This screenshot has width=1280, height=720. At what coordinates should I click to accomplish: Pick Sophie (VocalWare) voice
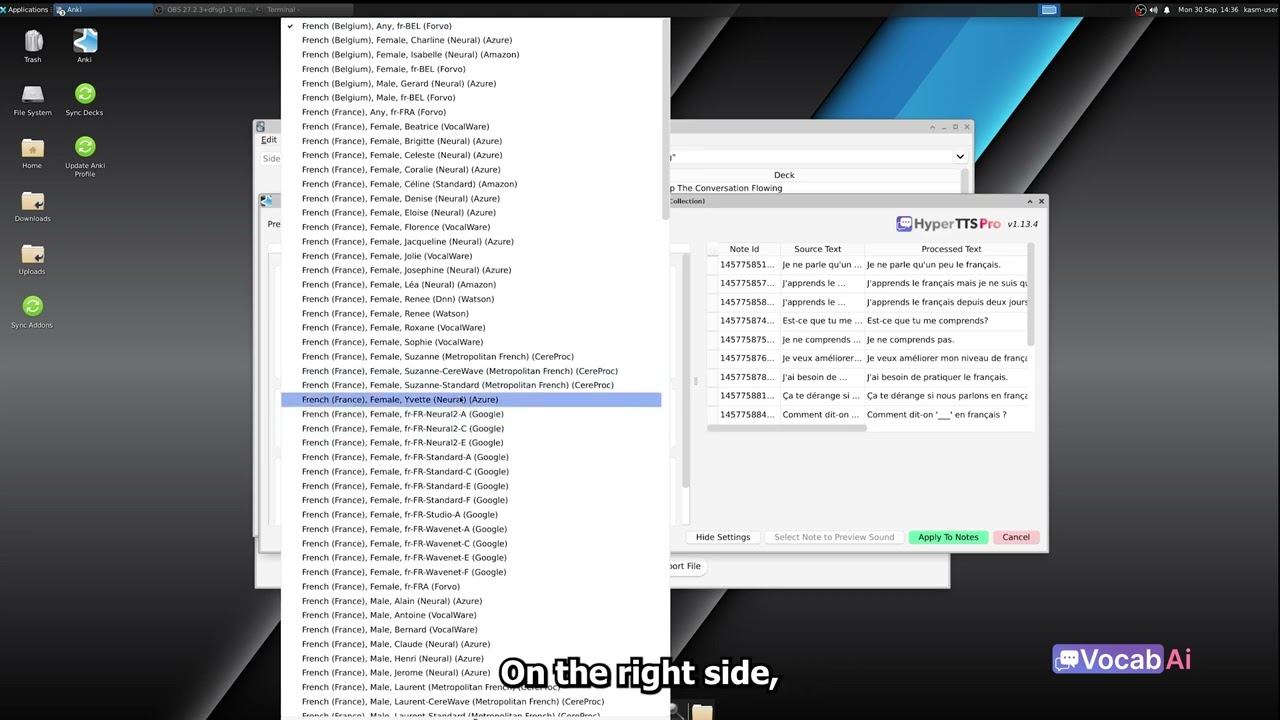pyautogui.click(x=471, y=342)
